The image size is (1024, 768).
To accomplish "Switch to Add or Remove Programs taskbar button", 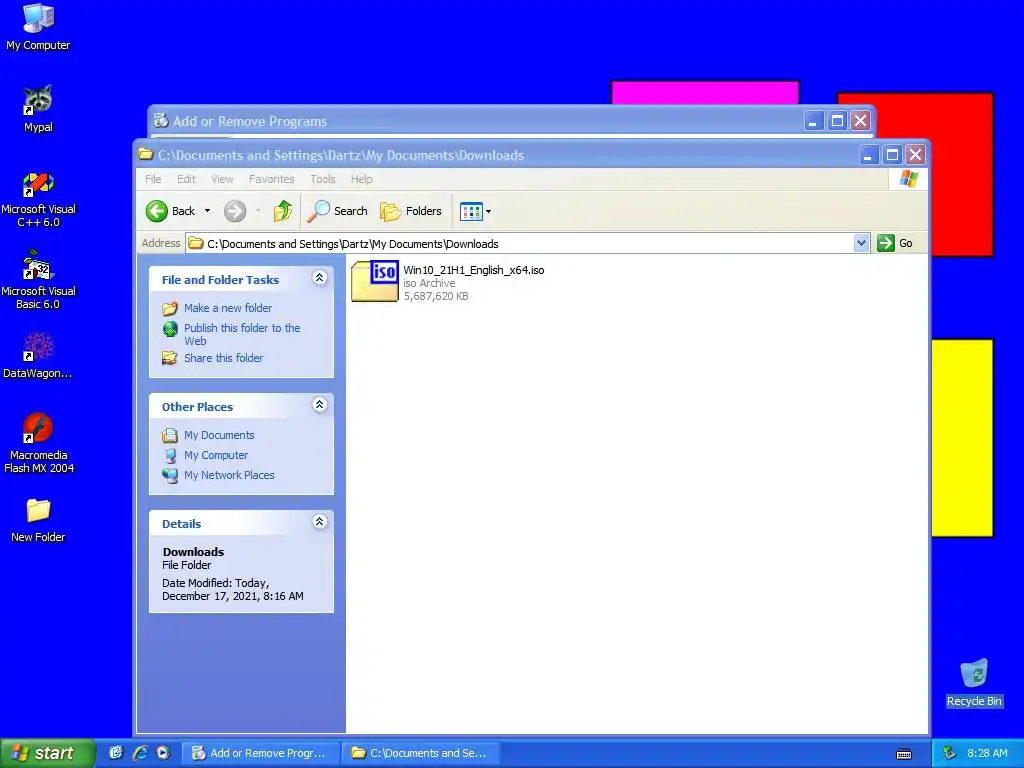I will coord(261,753).
